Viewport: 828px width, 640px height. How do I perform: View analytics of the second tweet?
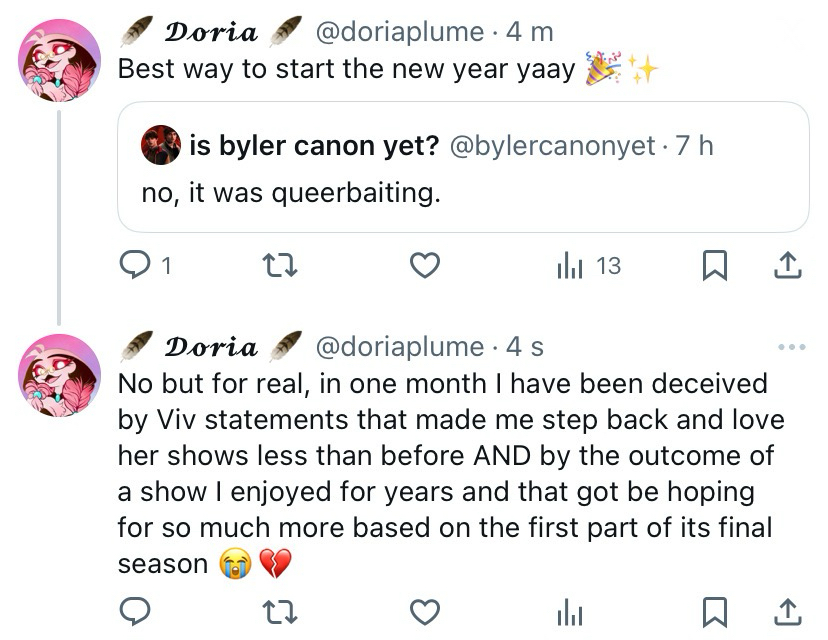[569, 609]
